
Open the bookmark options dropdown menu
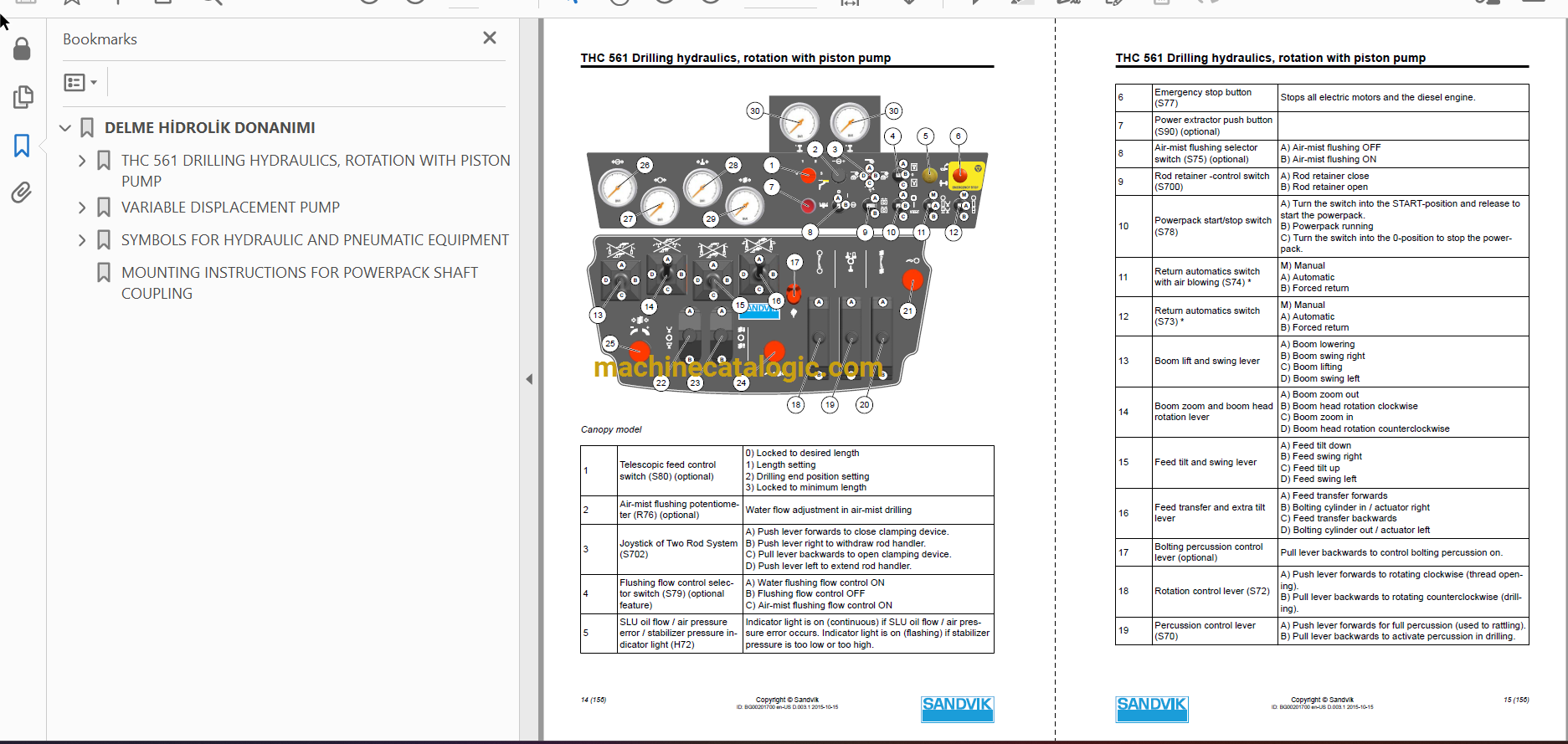click(x=81, y=82)
